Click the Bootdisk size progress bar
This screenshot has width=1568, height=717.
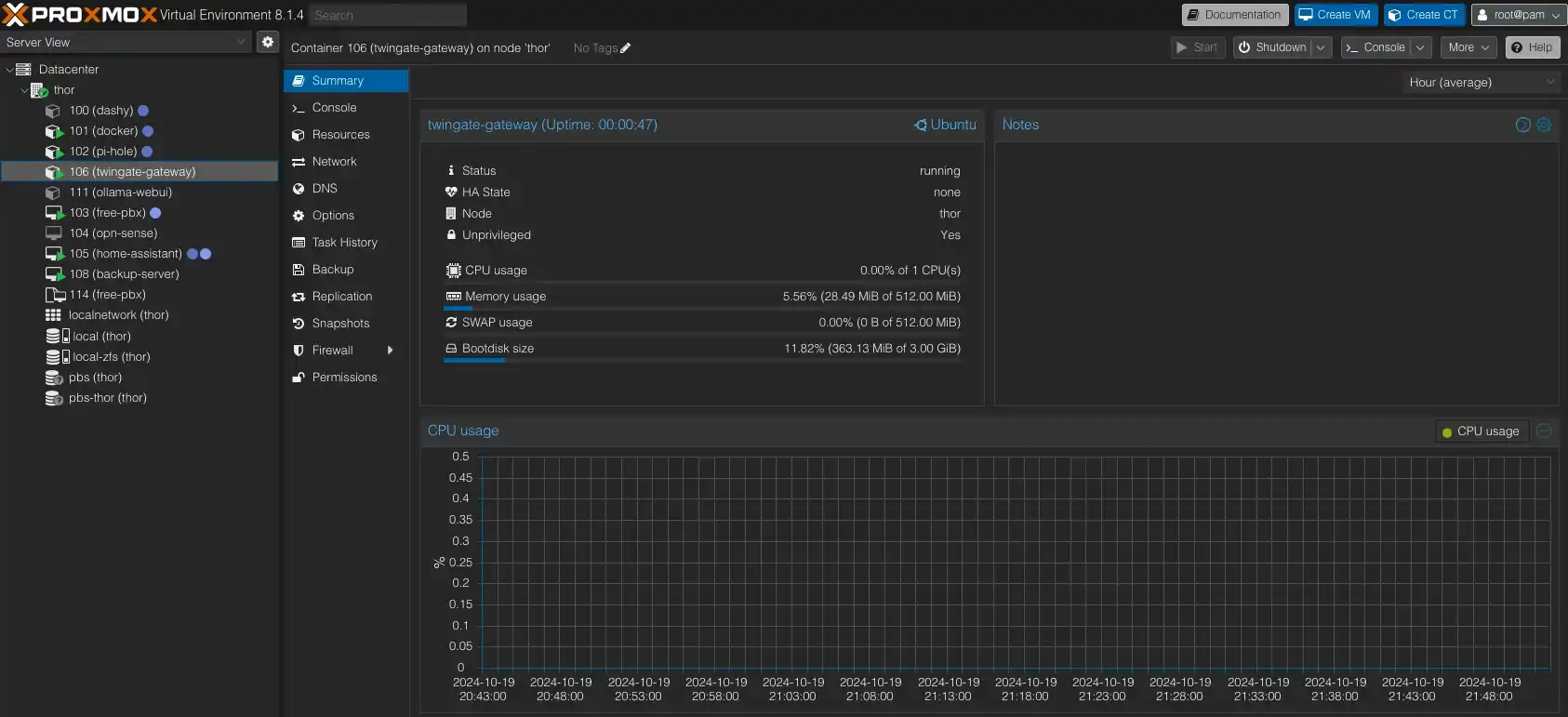pyautogui.click(x=703, y=360)
